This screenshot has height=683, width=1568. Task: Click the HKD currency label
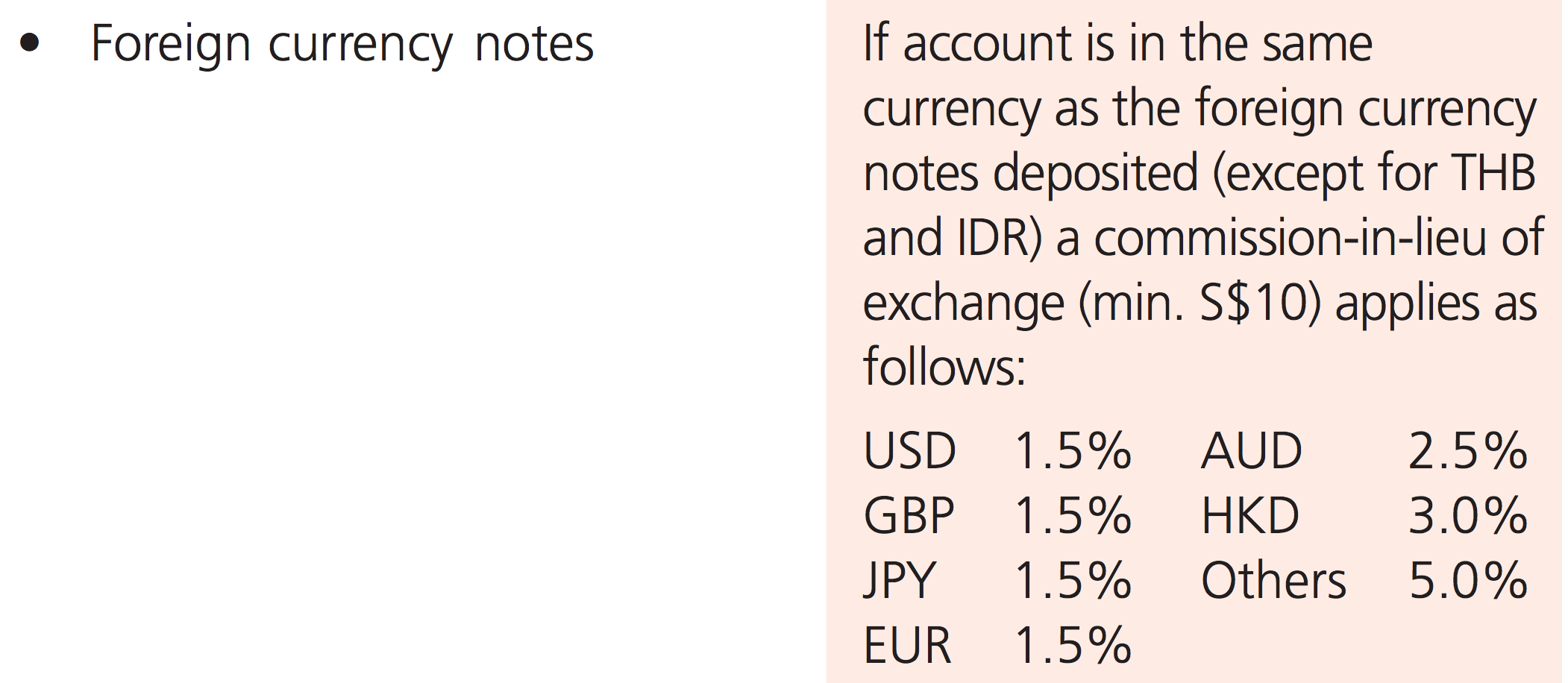click(x=1250, y=516)
